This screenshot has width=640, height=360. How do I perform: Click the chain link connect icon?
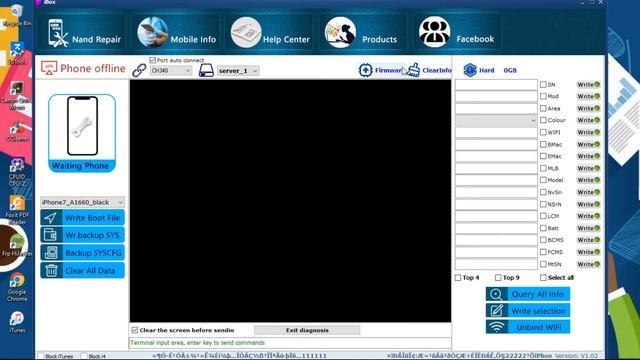139,70
